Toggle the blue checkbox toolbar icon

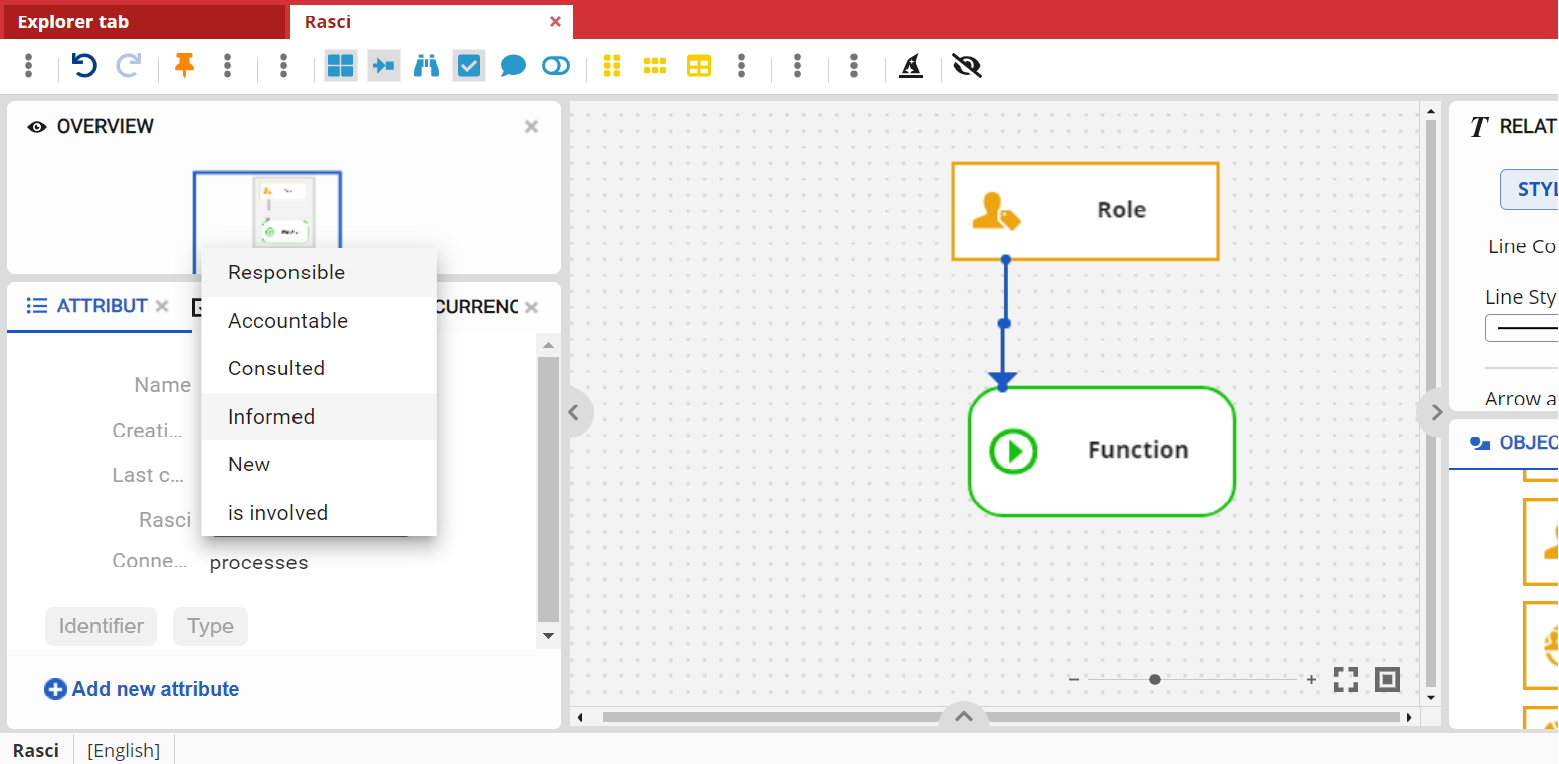tap(469, 66)
